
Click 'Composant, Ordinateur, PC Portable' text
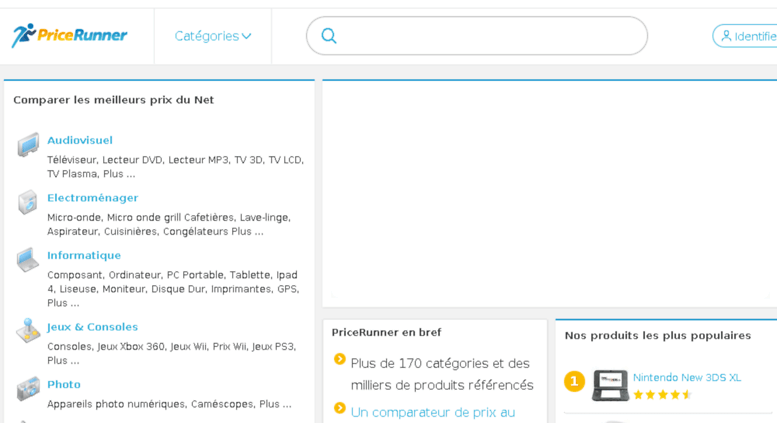pyautogui.click(x=135, y=275)
